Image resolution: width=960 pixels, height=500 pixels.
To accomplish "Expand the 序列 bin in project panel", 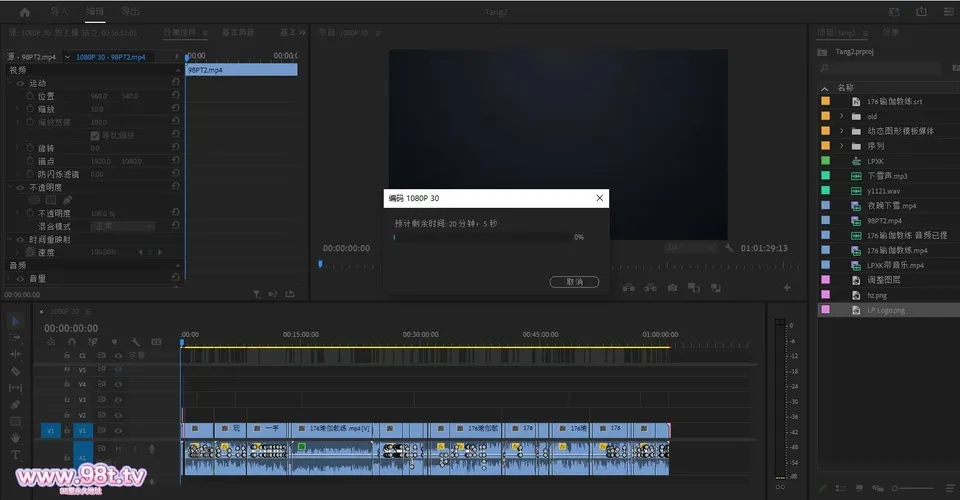I will click(x=841, y=146).
